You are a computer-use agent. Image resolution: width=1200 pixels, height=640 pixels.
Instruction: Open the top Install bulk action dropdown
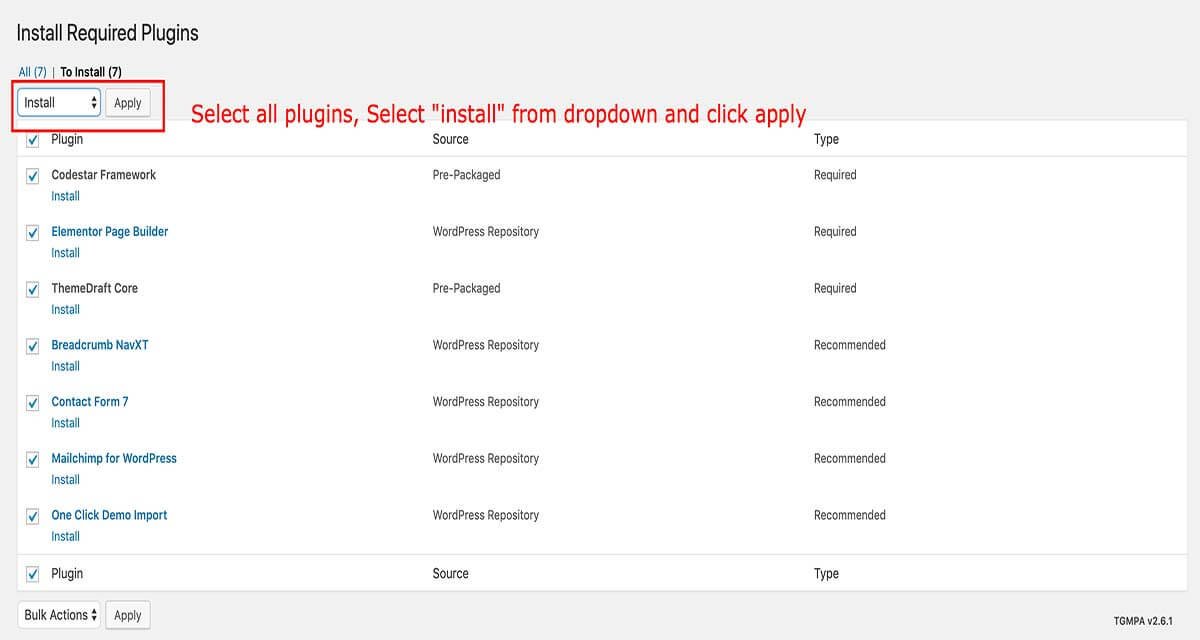click(x=59, y=102)
